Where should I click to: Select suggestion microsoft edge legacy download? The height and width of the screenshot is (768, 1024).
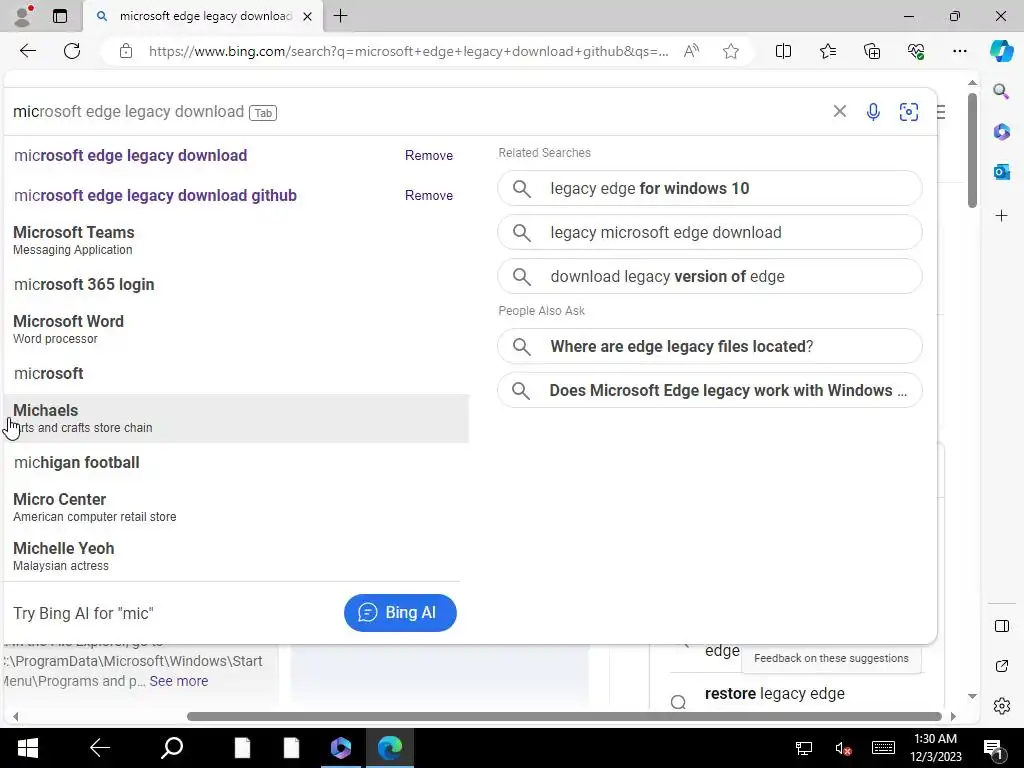point(131,155)
